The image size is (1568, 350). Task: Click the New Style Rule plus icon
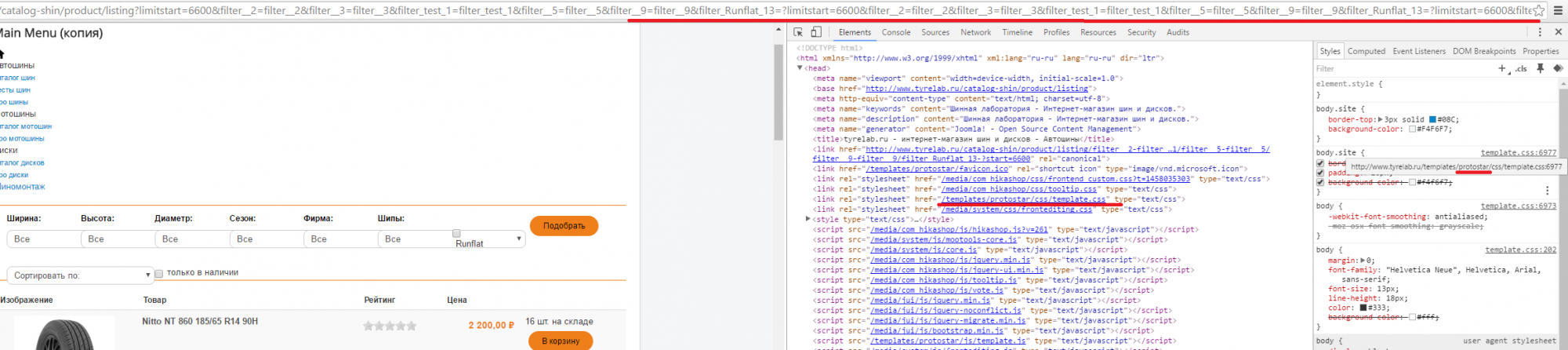point(1502,68)
